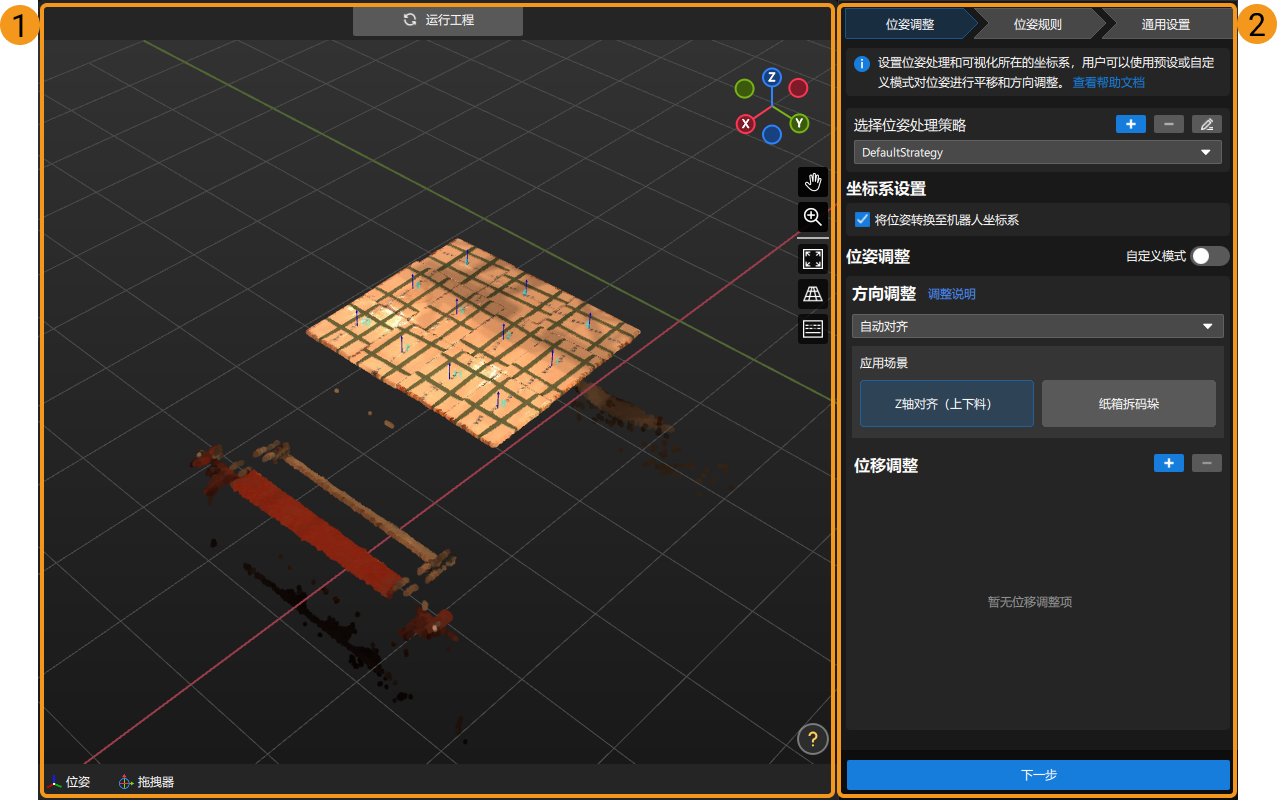
Task: Select the pan hand tool
Action: click(813, 182)
